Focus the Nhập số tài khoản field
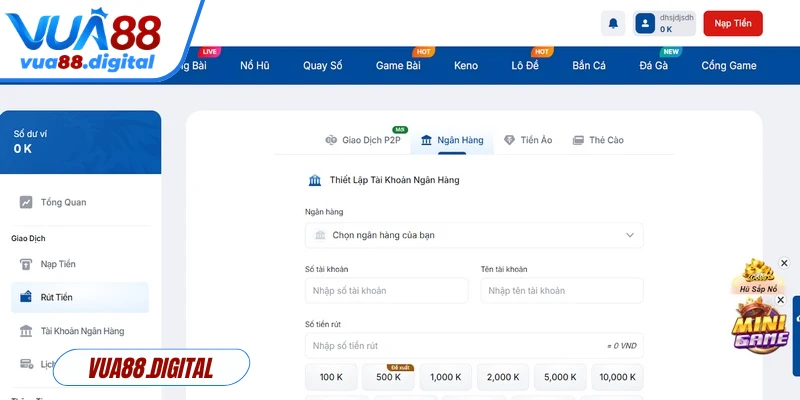800x400 pixels. click(x=386, y=290)
